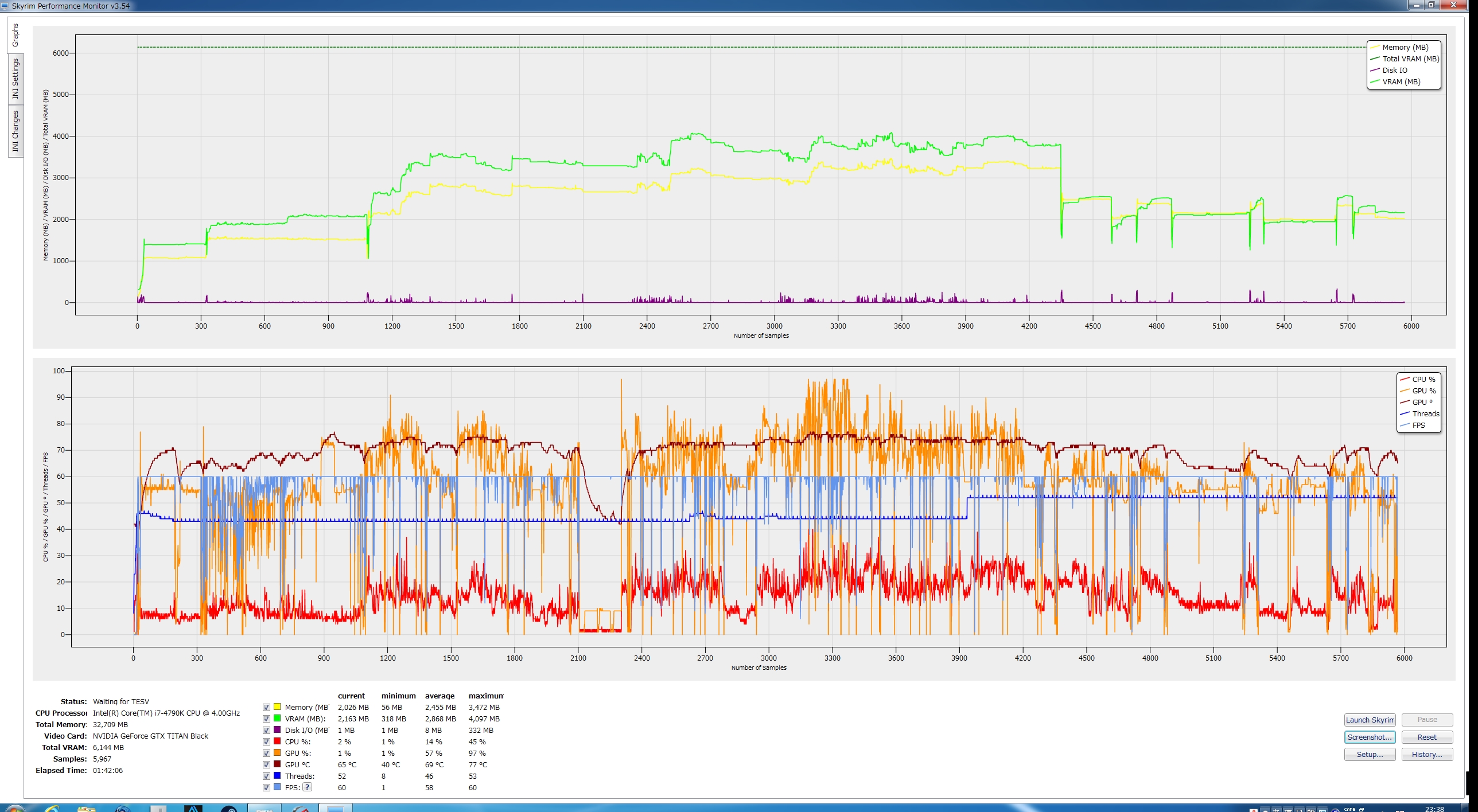Click the Status value 'Waiting for TESV'
The image size is (1478, 812).
121,701
